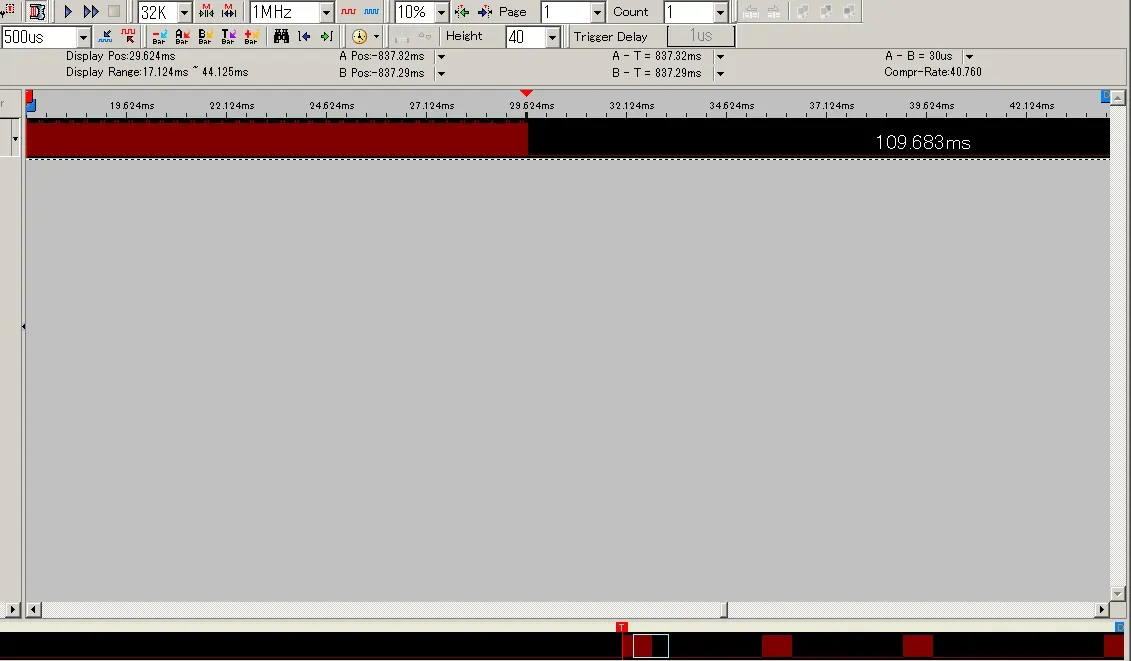
Task: Open the 32K memory depth dropdown
Action: click(184, 13)
